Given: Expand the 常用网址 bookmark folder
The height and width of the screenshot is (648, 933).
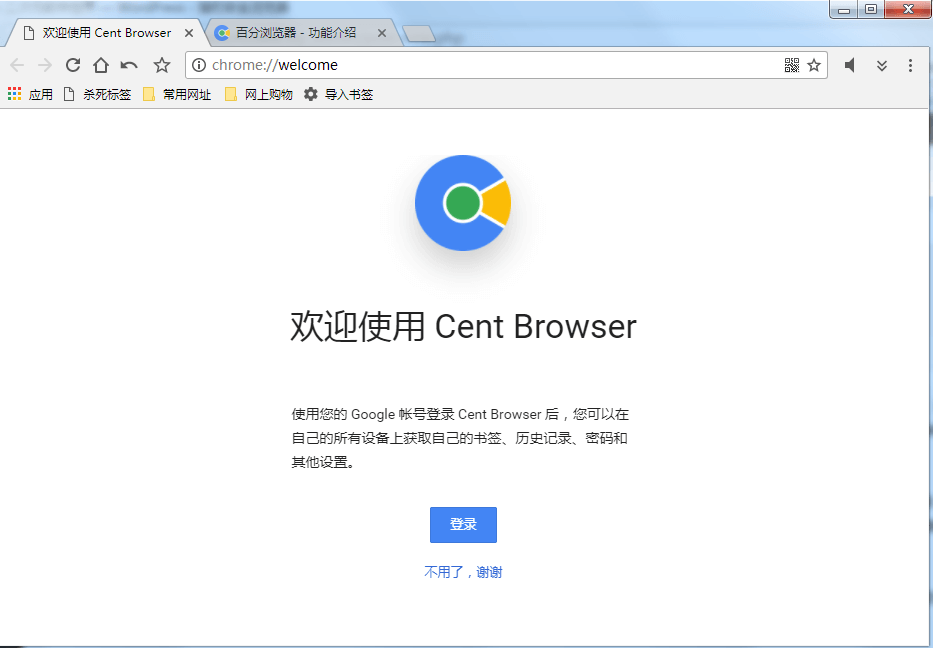Looking at the screenshot, I should (x=177, y=94).
